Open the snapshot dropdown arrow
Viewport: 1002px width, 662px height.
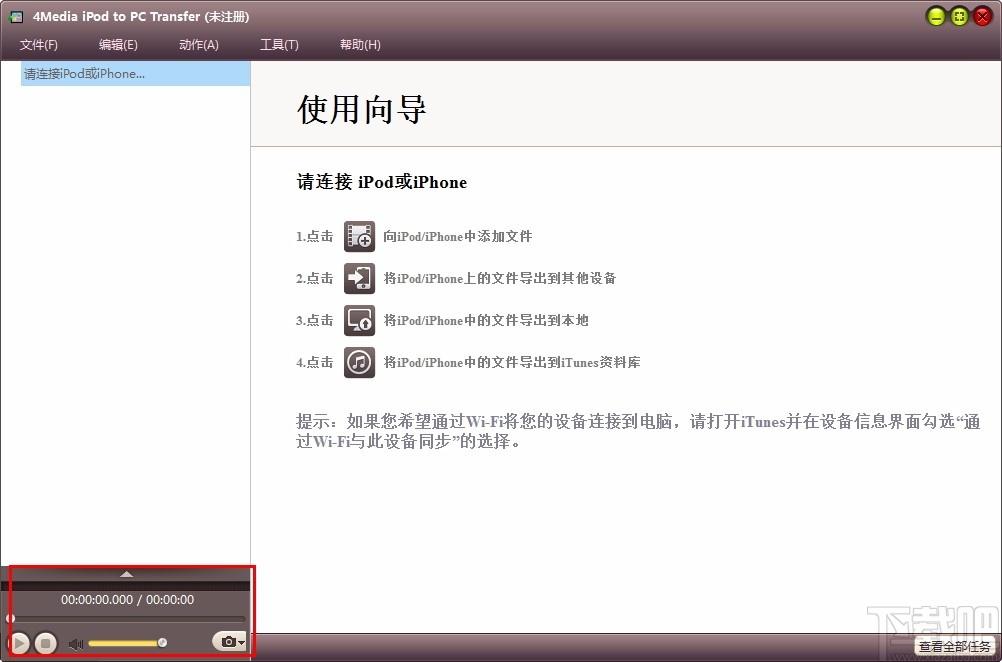[241, 642]
